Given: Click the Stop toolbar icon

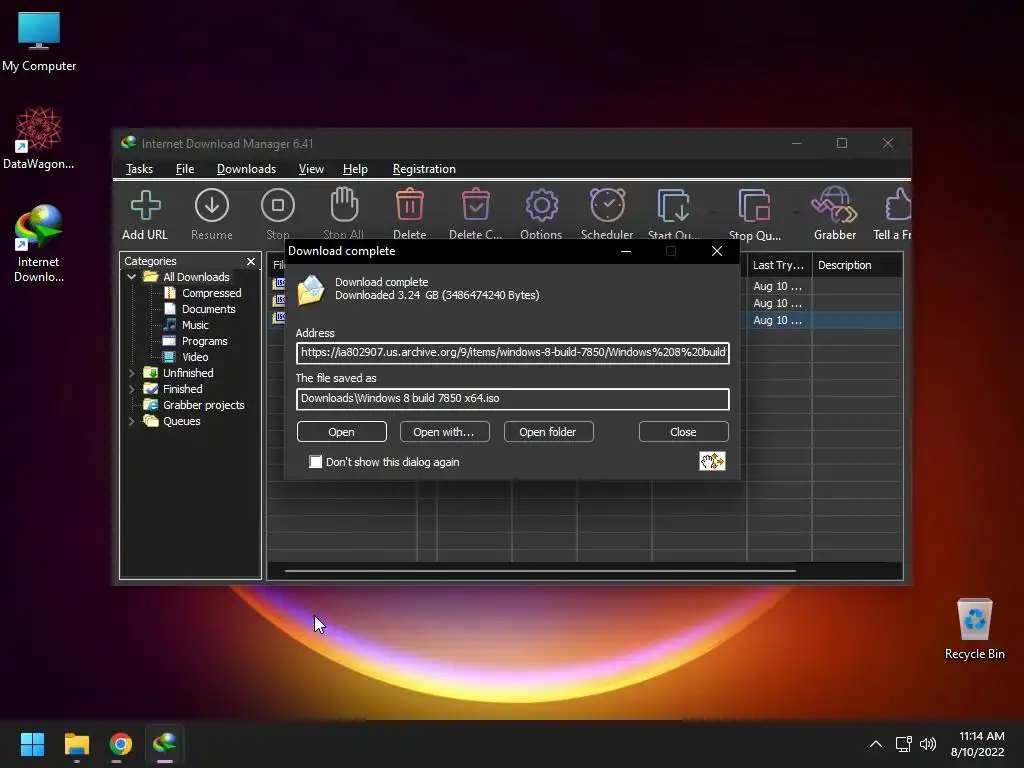Looking at the screenshot, I should click(x=278, y=215).
